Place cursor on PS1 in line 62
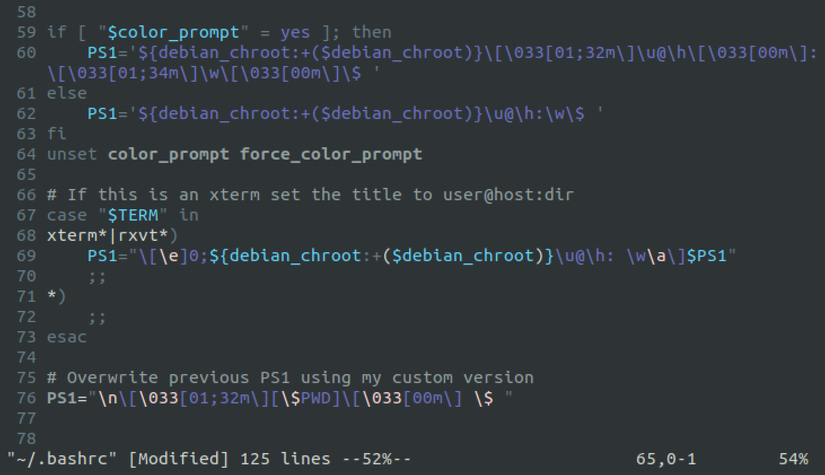The height and width of the screenshot is (475, 825). click(101, 113)
